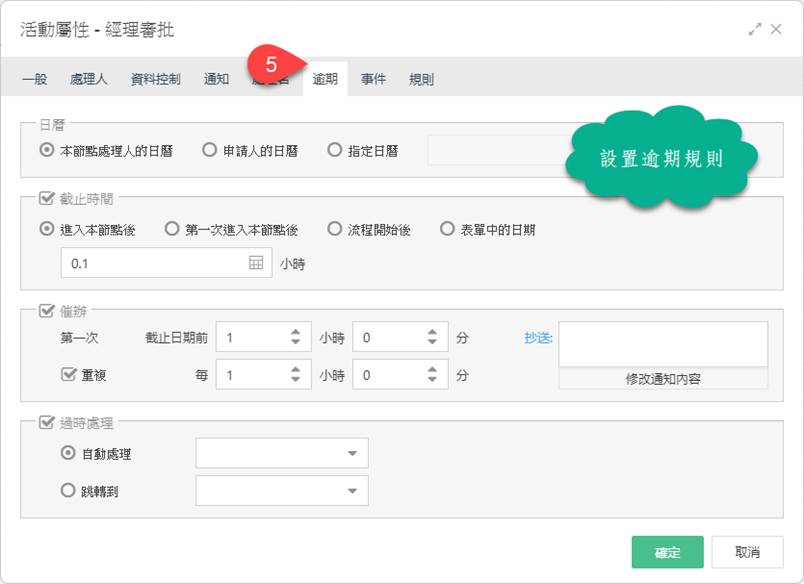This screenshot has width=804, height=584.
Task: Go to the 通知 tab
Action: [216, 79]
